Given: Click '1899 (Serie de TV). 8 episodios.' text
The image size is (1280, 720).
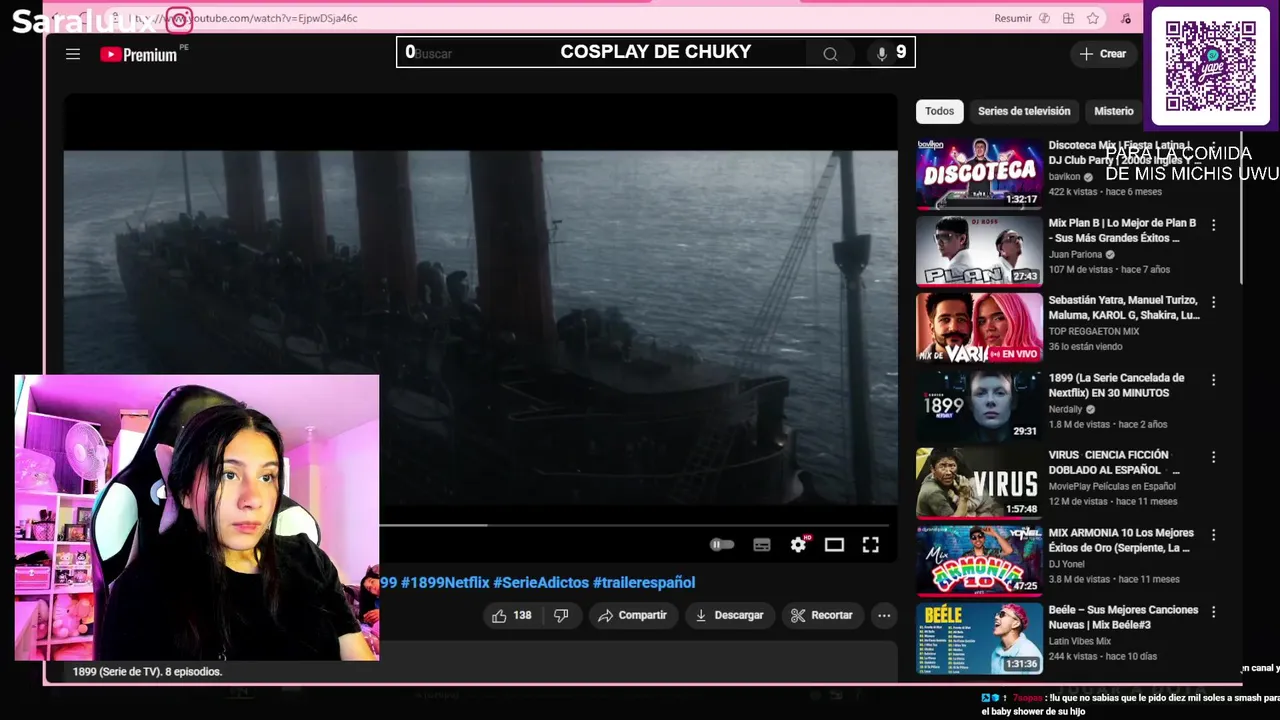Looking at the screenshot, I should [147, 672].
